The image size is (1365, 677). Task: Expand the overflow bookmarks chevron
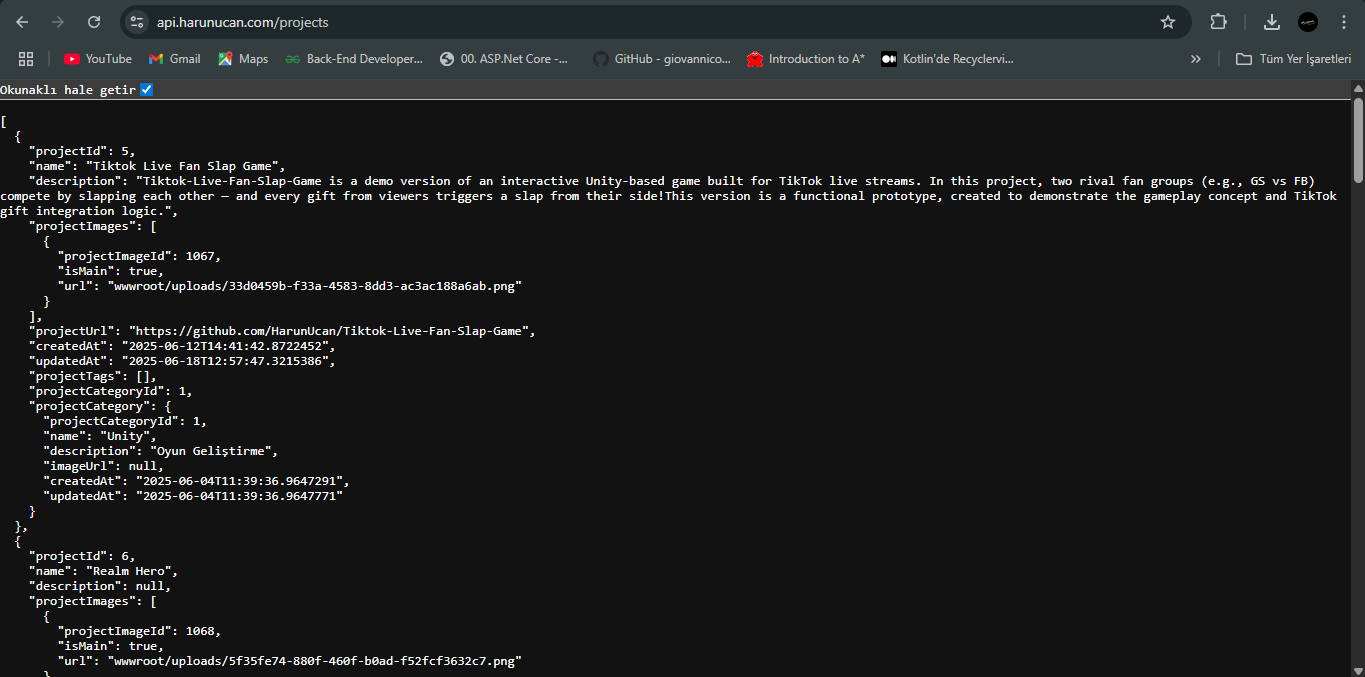(1196, 58)
